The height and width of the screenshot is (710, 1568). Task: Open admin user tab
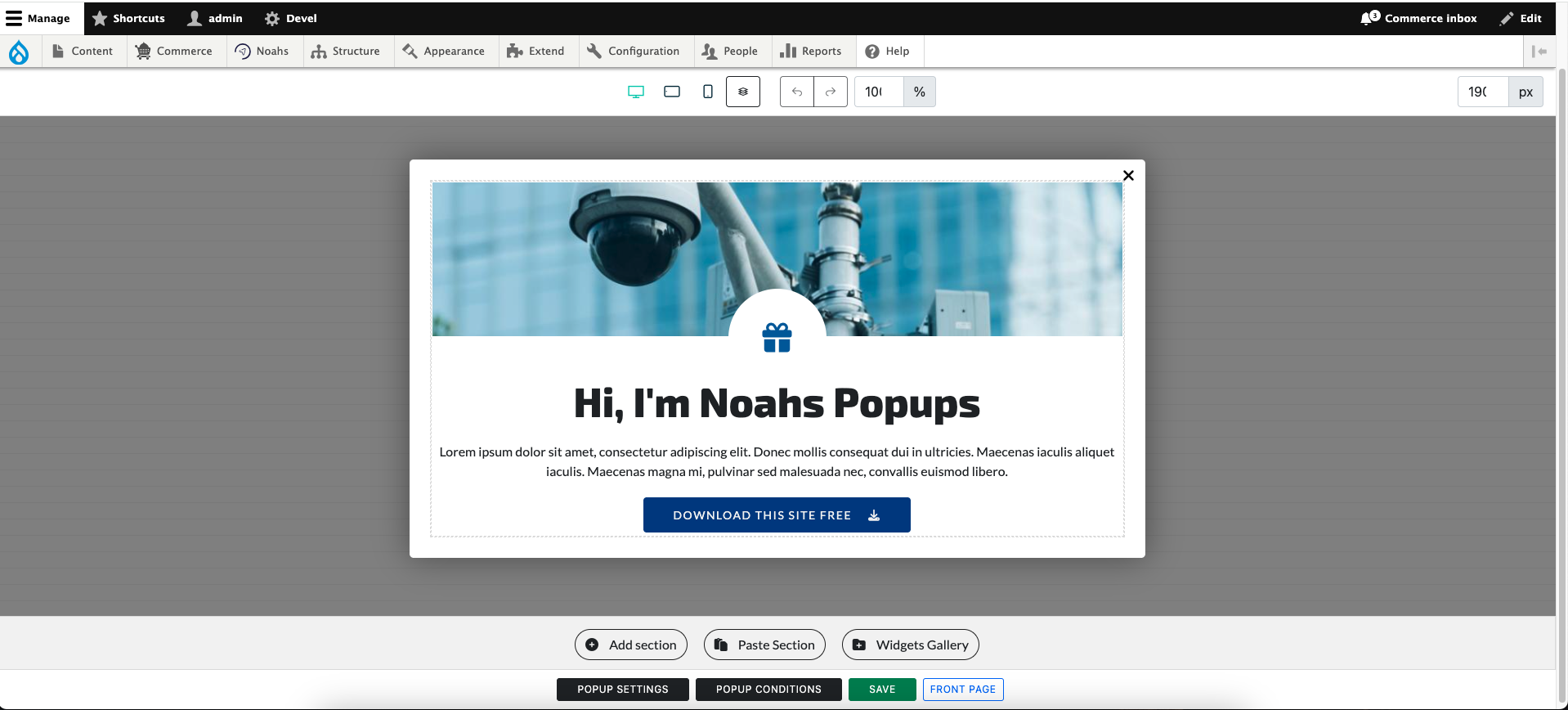(215, 18)
